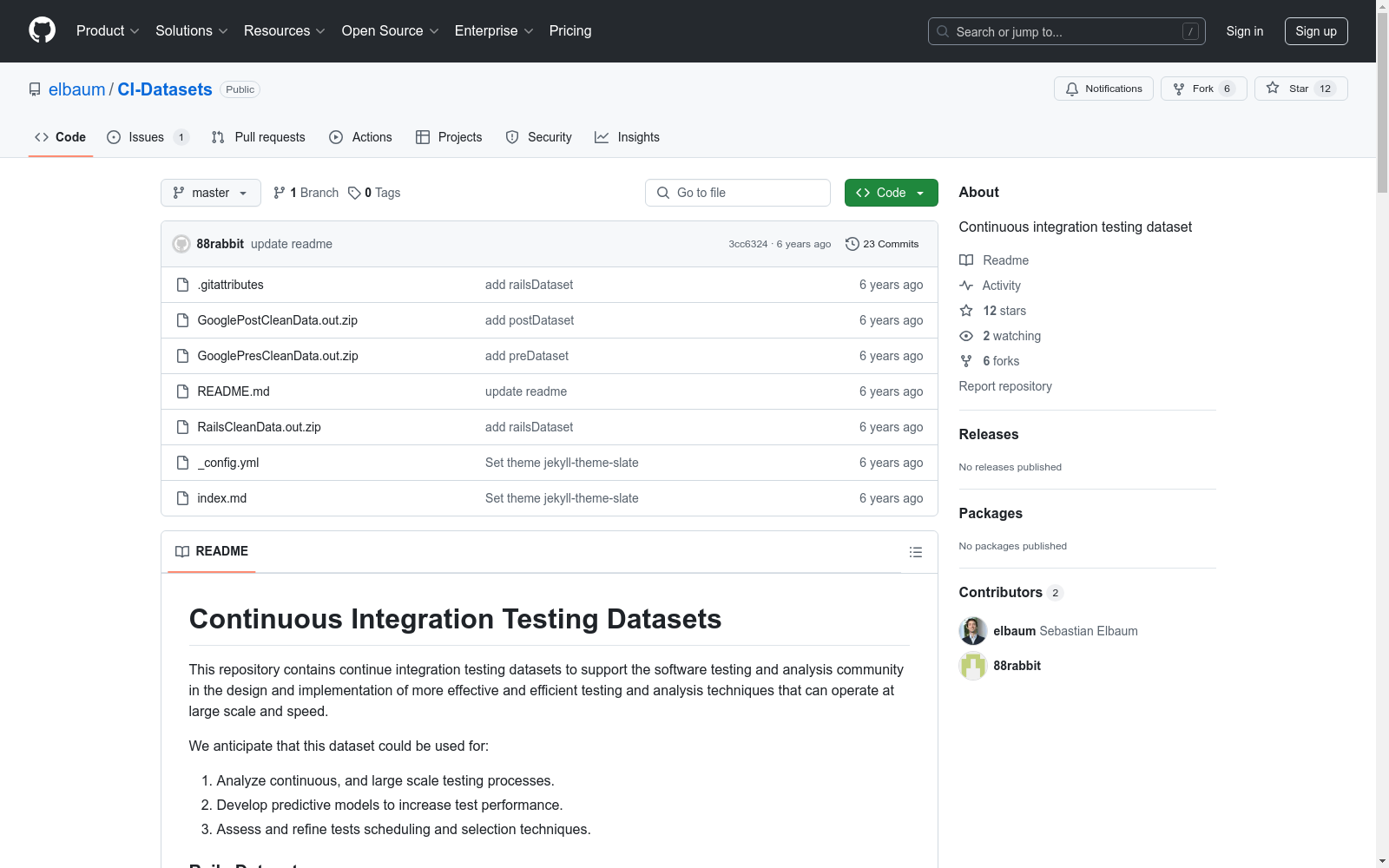Viewport: 1389px width, 868px height.
Task: Switch to the Pull requests tab
Action: pyautogui.click(x=259, y=137)
